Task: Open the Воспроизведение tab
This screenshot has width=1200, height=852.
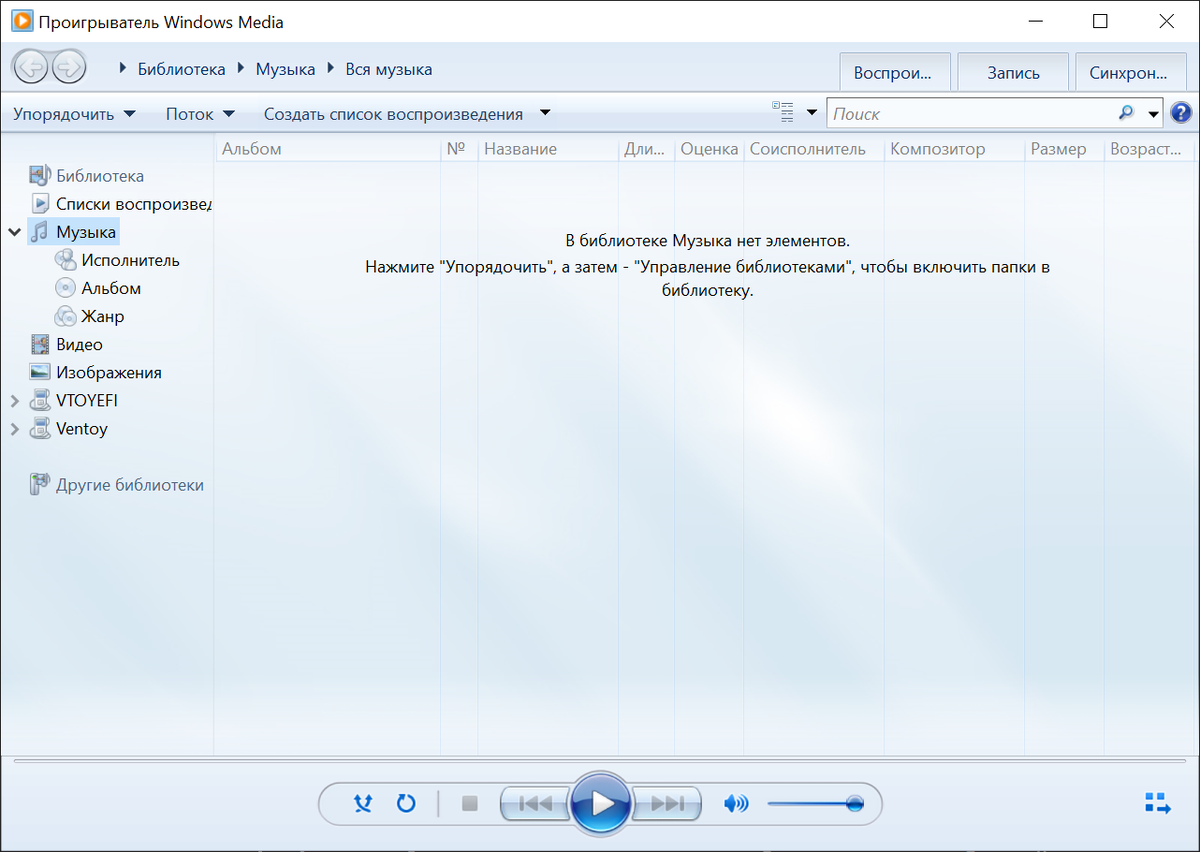Action: pos(894,72)
